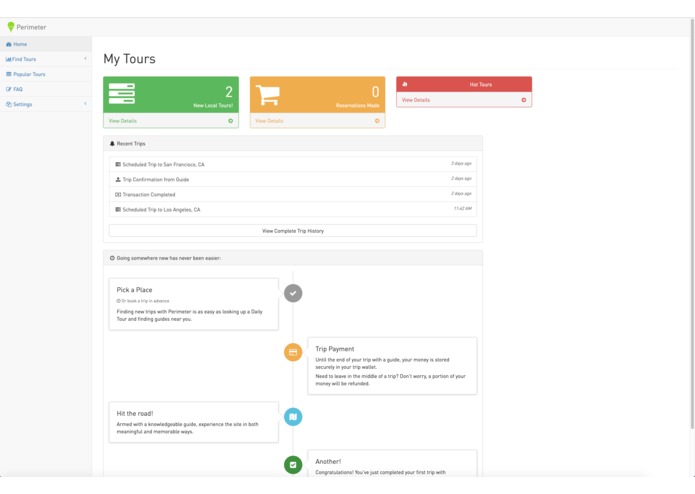The width and height of the screenshot is (695, 494).
Task: Click the server stack icon on green card
Action: [122, 93]
